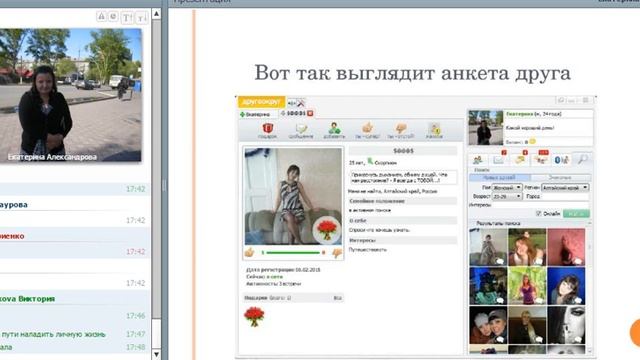Viewport: 640px width, 360px height.
Task: Select the chat participant name ending in 'аурова'
Action: 14,205
